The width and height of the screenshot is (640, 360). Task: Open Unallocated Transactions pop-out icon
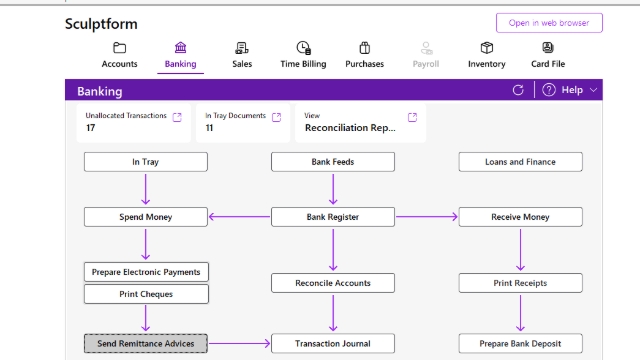177,118
